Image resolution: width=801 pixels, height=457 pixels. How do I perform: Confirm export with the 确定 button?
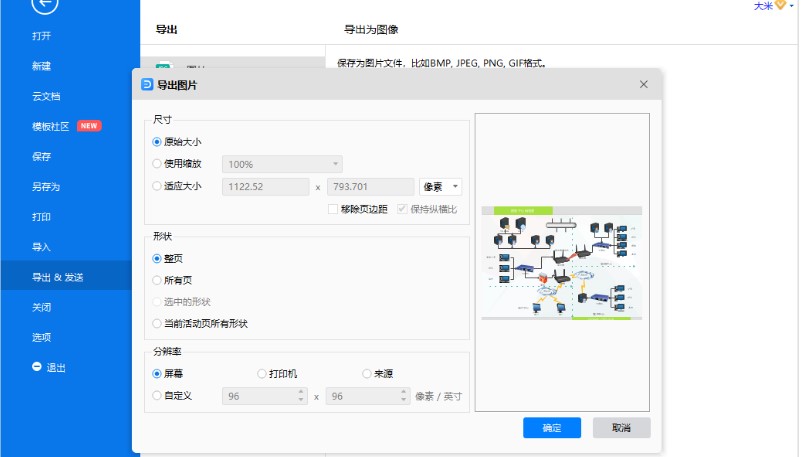point(552,428)
